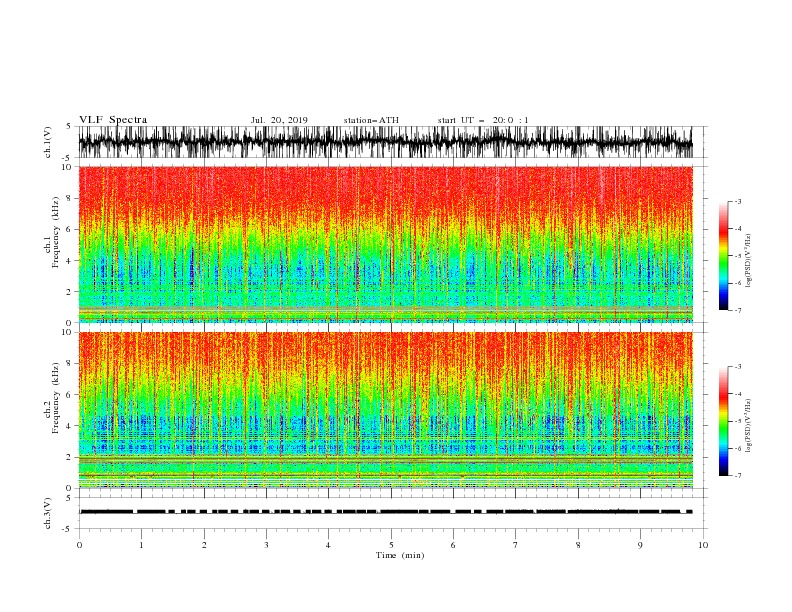Click the "start UT = 20:0 :1" text

[483, 120]
